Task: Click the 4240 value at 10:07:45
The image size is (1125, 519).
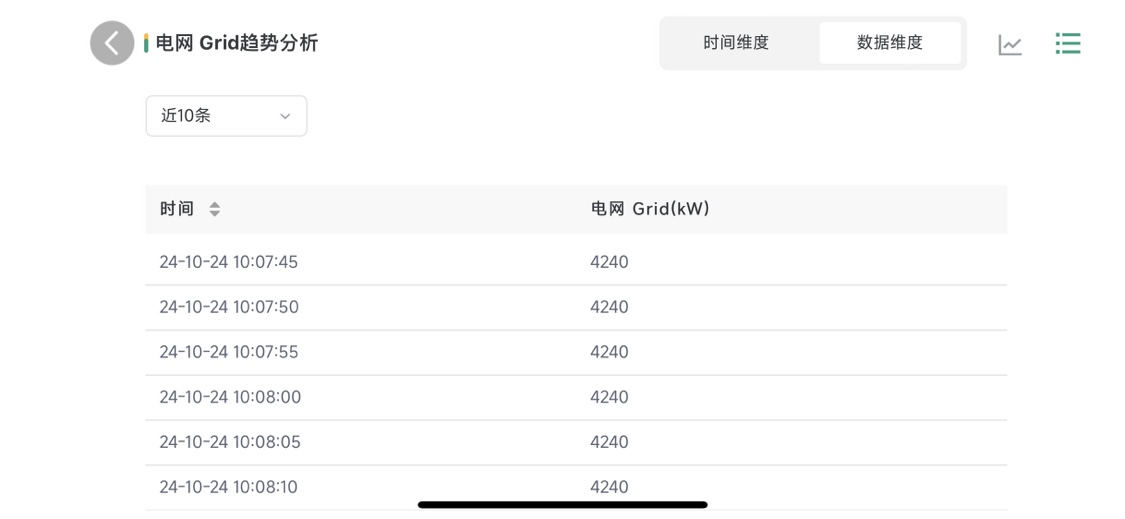Action: (609, 262)
